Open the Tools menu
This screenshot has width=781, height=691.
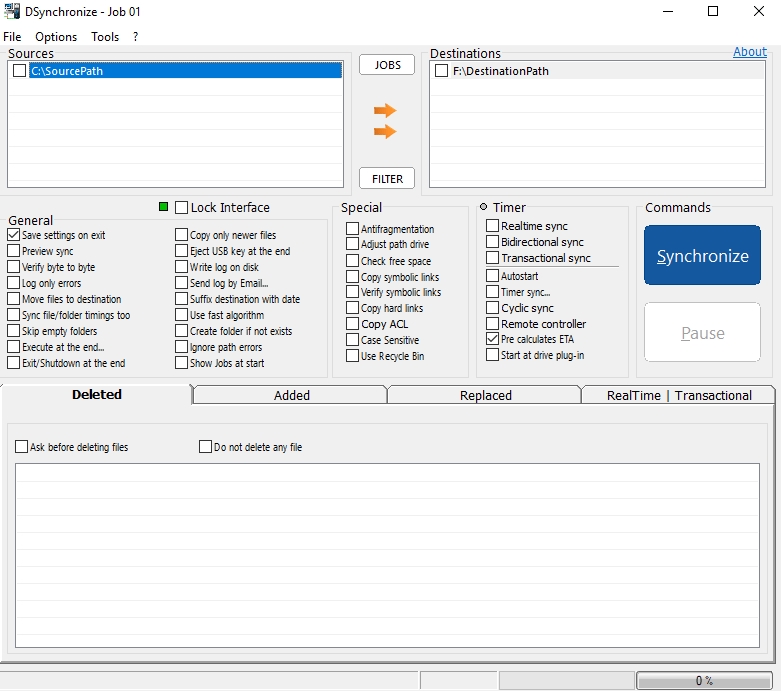coord(105,37)
